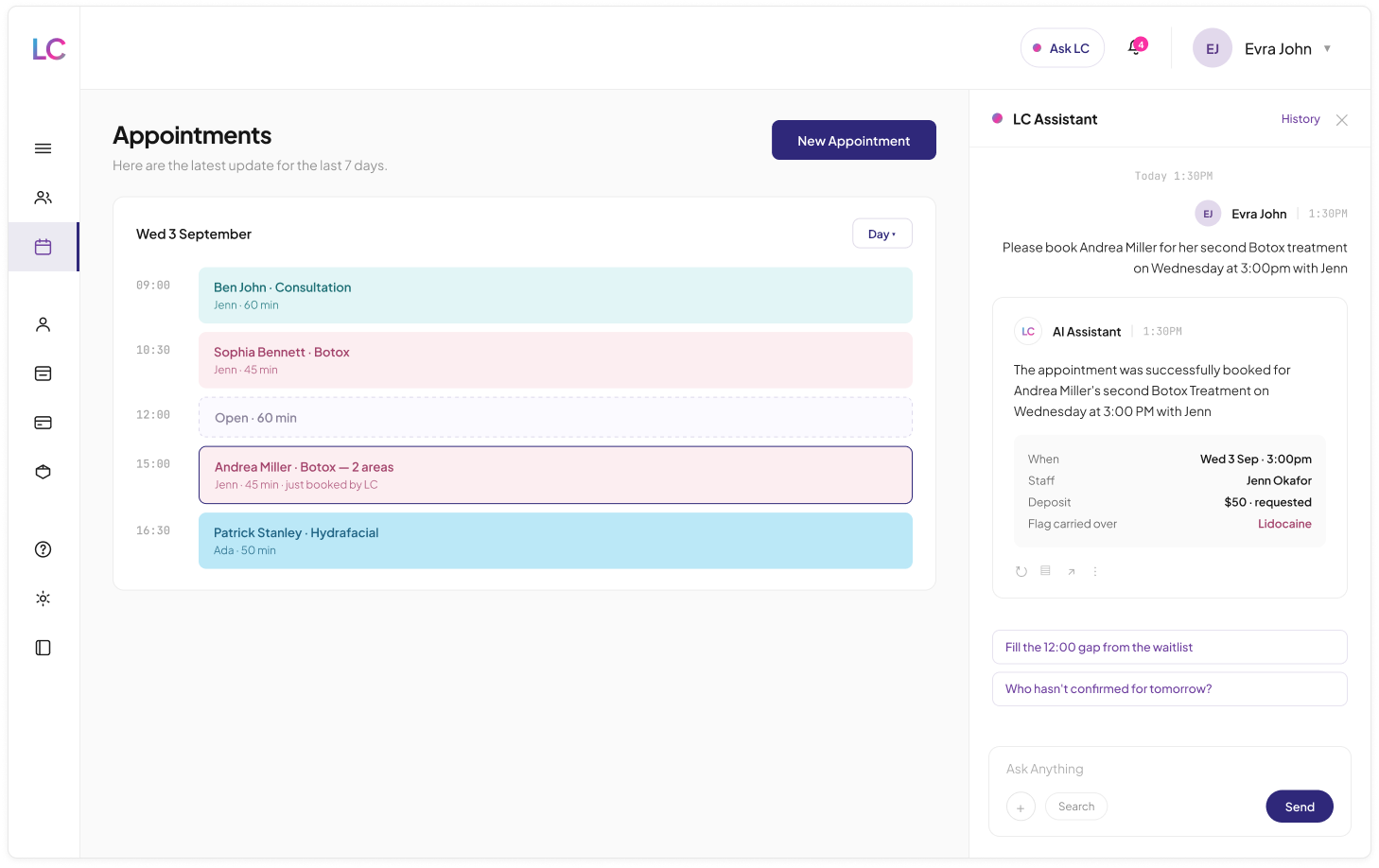The width and height of the screenshot is (1379, 868).
Task: Click the EJ avatar in the header
Action: click(x=1212, y=48)
